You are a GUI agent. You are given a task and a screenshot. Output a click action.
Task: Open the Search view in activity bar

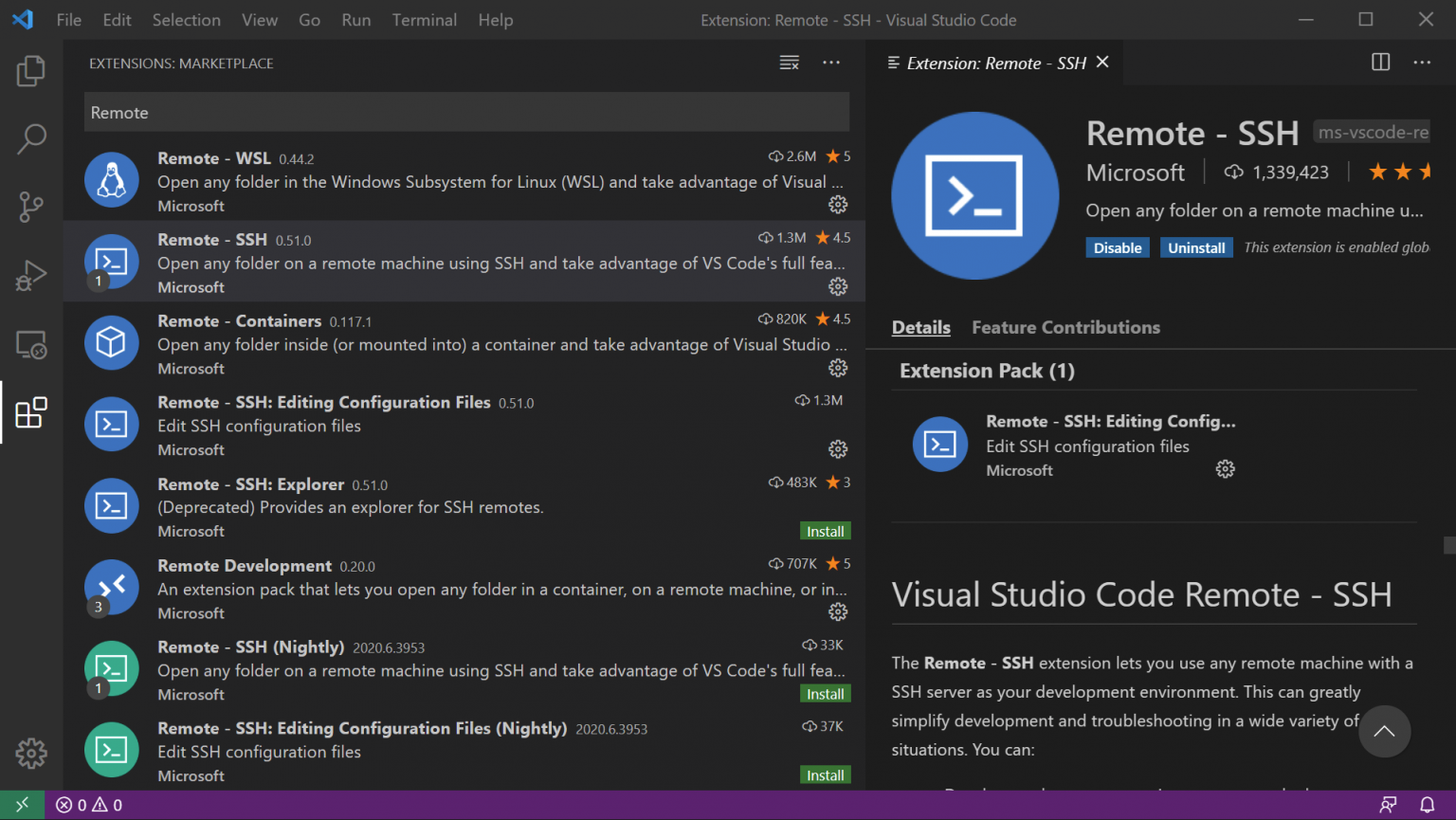pyautogui.click(x=31, y=138)
